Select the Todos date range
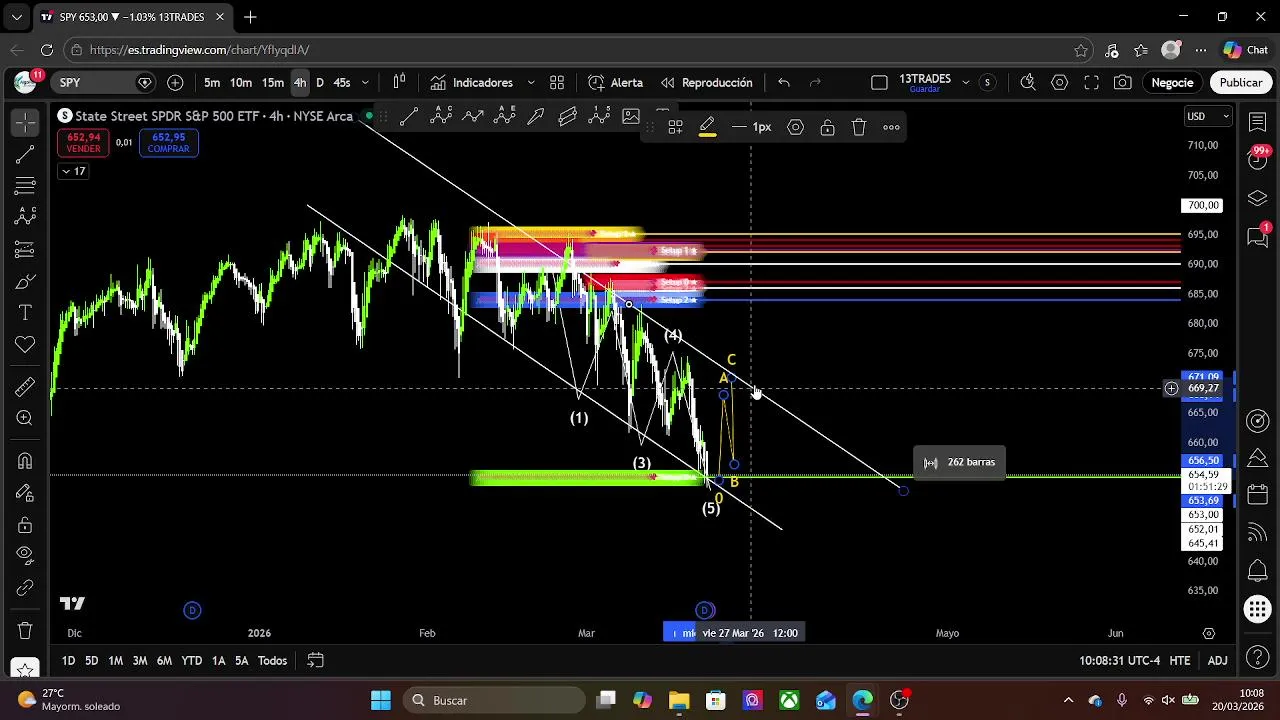This screenshot has height=720, width=1280. point(272,661)
